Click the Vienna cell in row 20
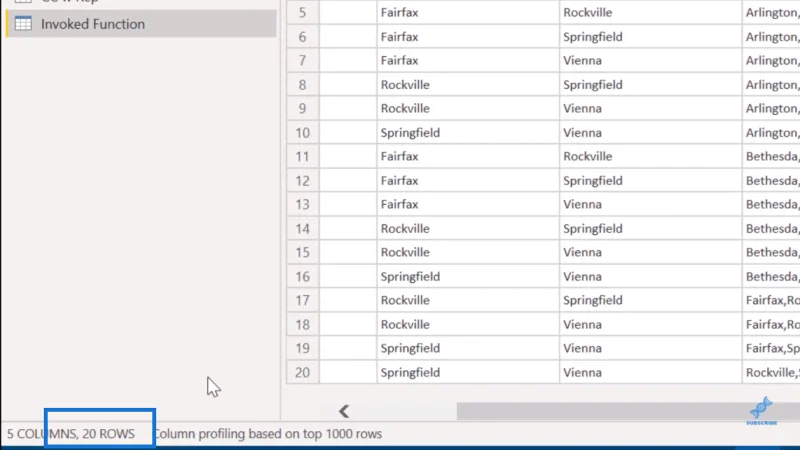Viewport: 800px width, 450px height. pos(651,372)
